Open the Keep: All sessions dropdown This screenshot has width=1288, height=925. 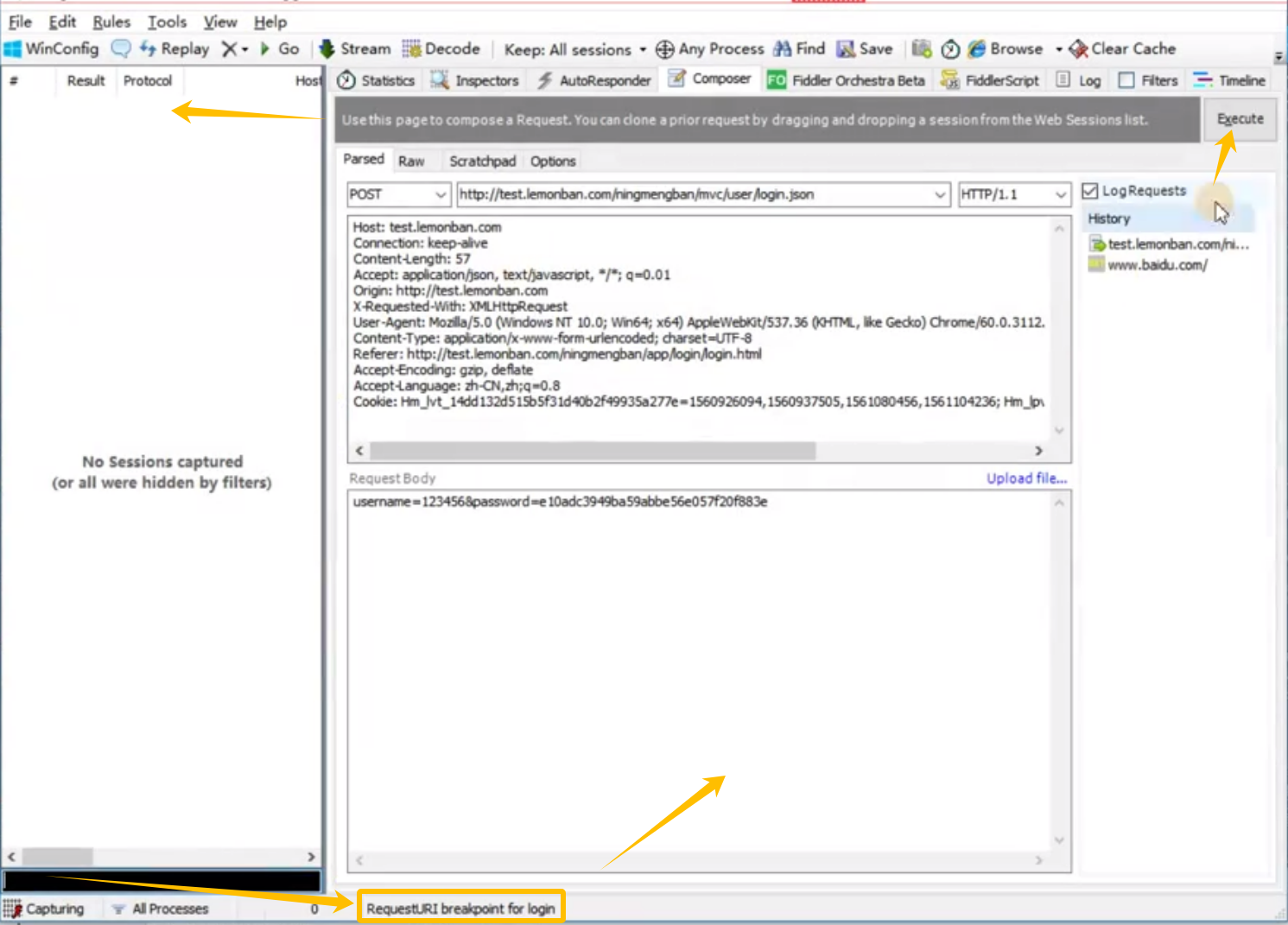tap(575, 50)
